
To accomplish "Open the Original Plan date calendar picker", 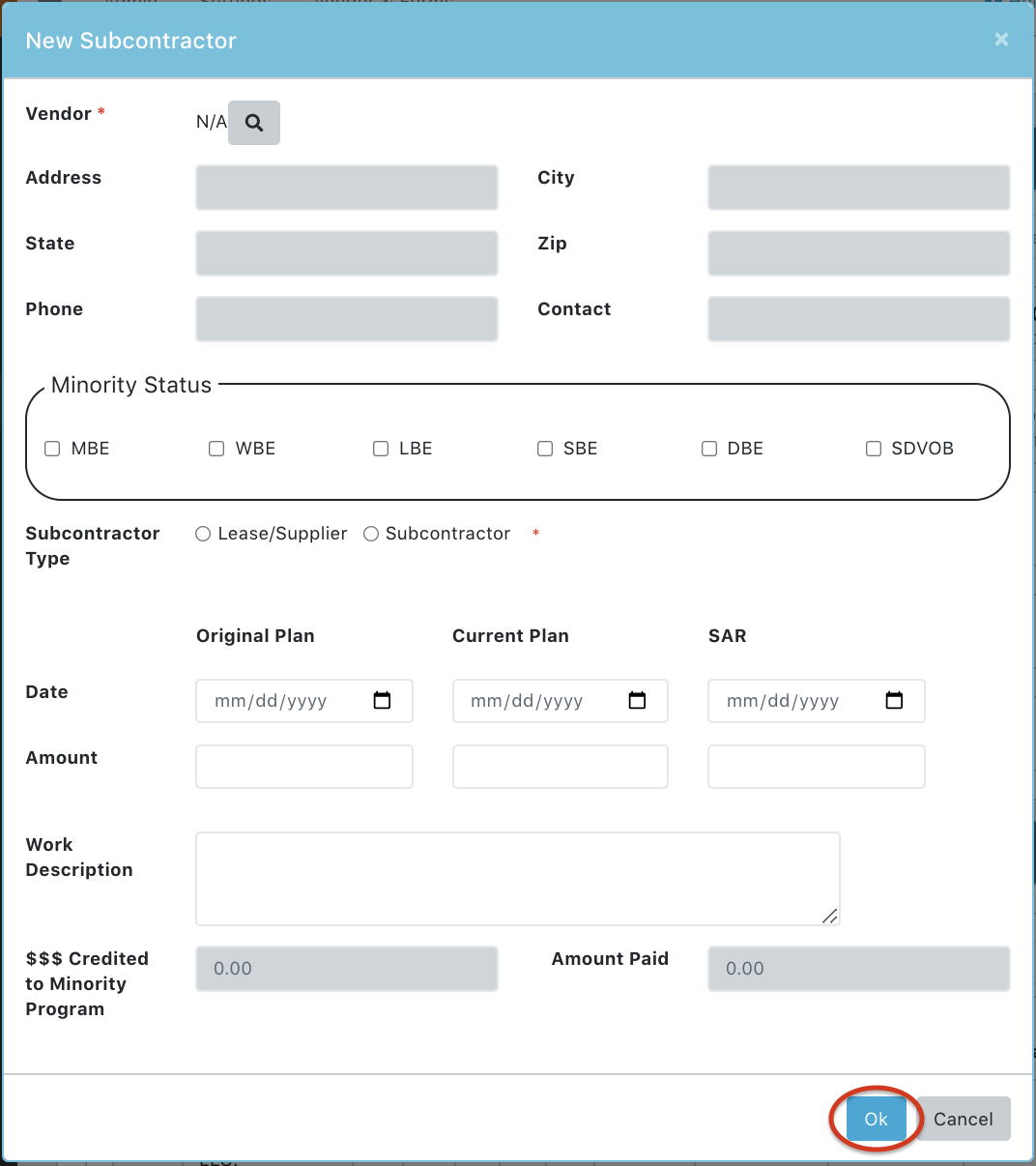I will click(x=382, y=701).
